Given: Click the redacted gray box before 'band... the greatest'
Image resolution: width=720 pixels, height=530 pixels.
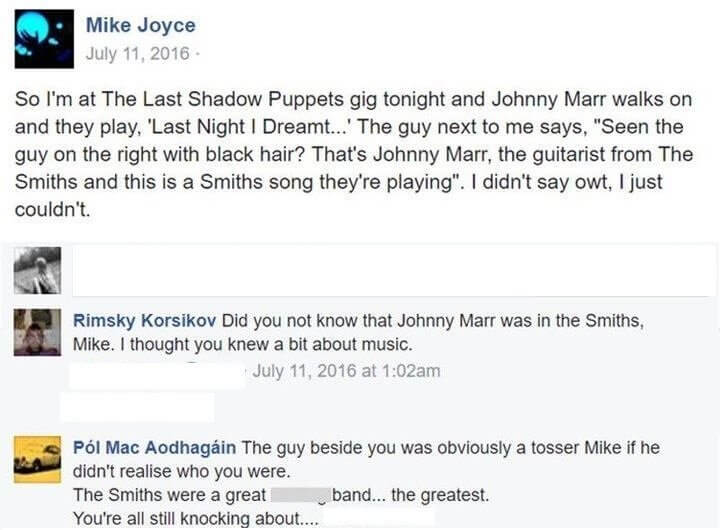Looking at the screenshot, I should (299, 495).
